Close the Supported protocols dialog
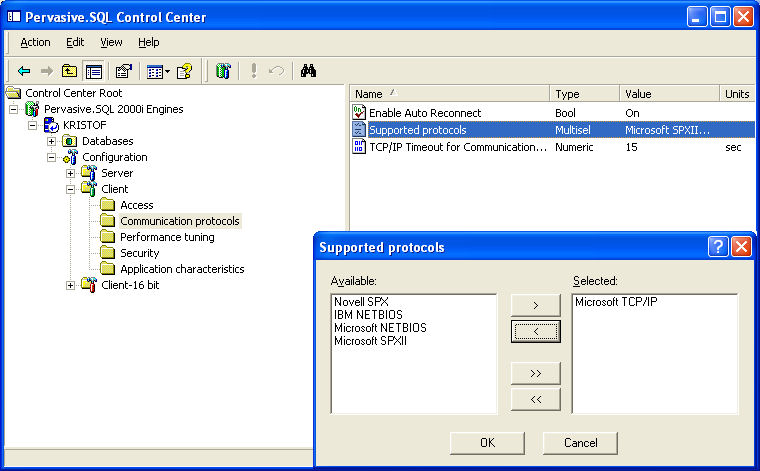The width and height of the screenshot is (760, 471). tap(742, 247)
